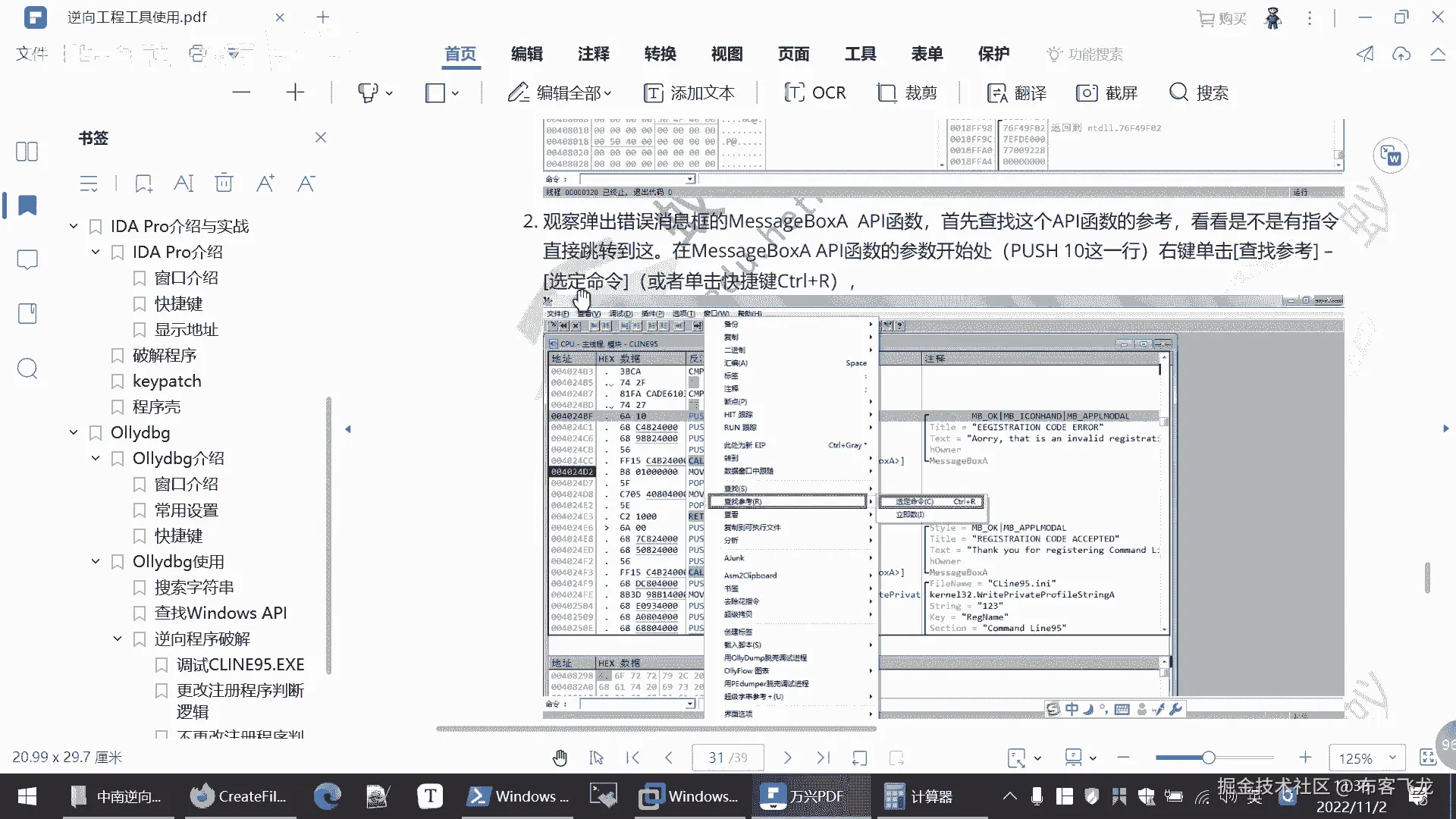
Task: Switch to the 注释 ribbon tab
Action: (593, 54)
